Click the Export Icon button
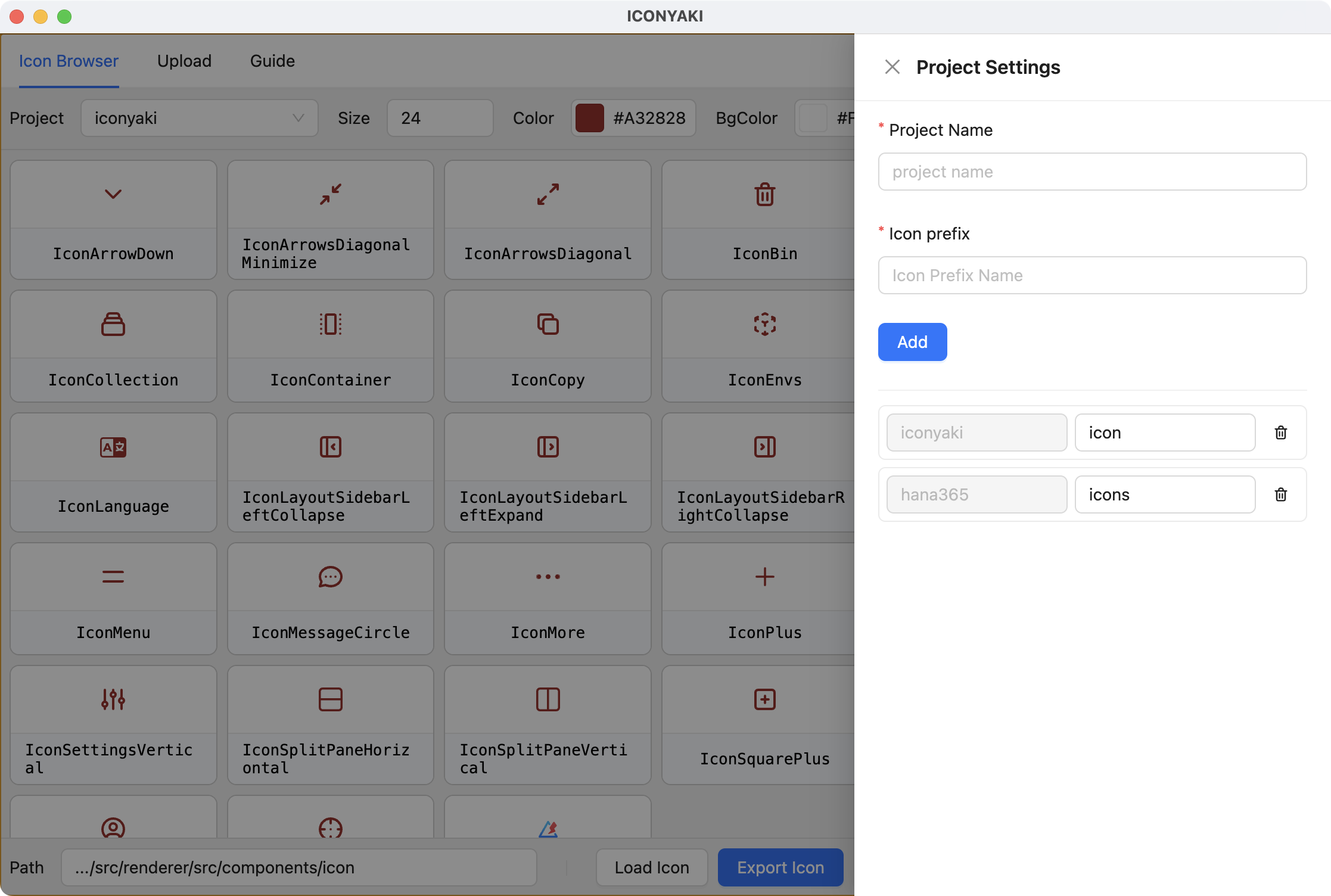1331x896 pixels. [780, 867]
